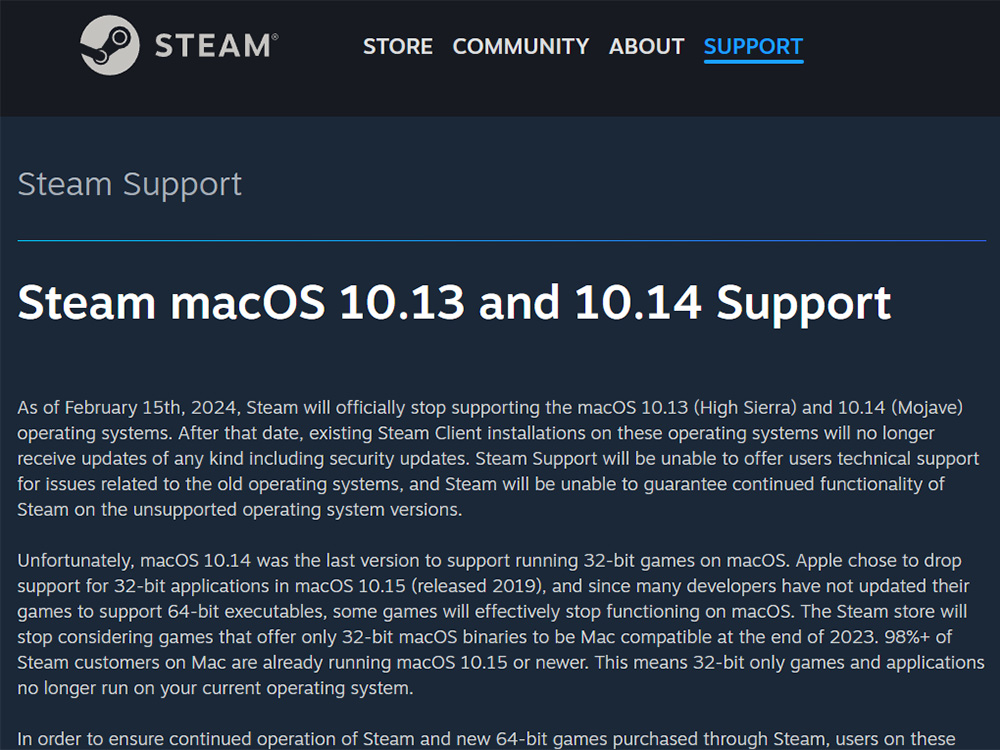Click the macOS 10.13 and 10.14 Support headline
This screenshot has height=750, width=1000.
(454, 303)
